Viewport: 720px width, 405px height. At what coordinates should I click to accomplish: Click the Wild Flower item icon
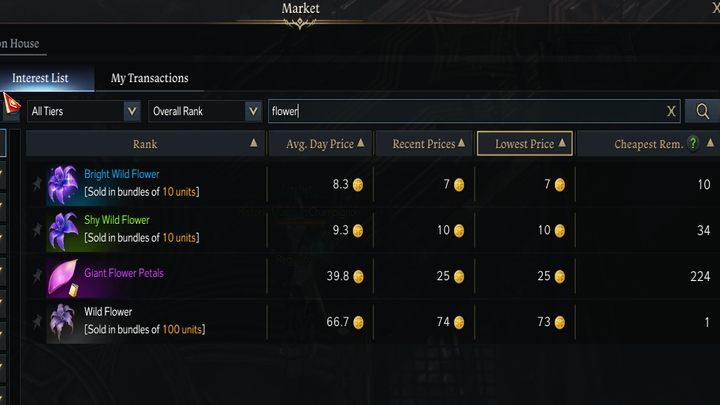(63, 321)
